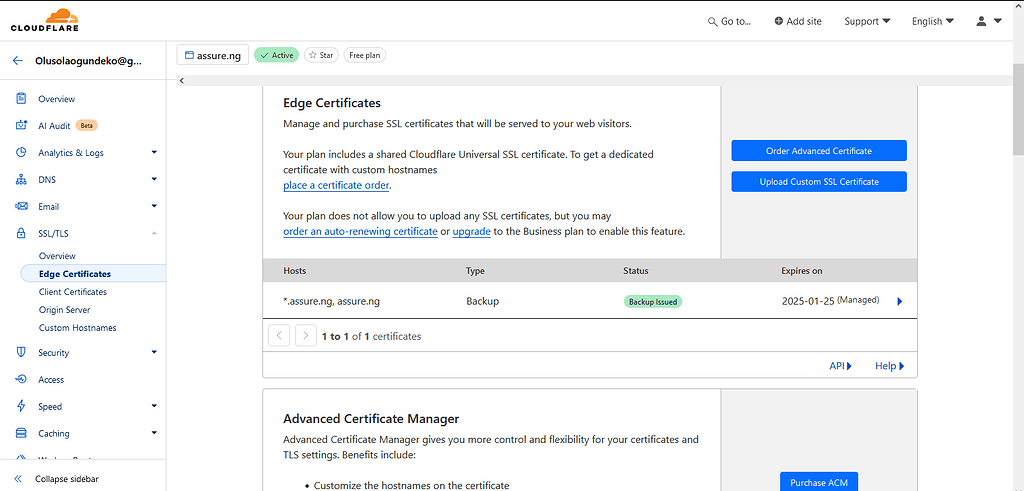The image size is (1024, 491).
Task: Click the Go to... search field
Action: pos(729,21)
